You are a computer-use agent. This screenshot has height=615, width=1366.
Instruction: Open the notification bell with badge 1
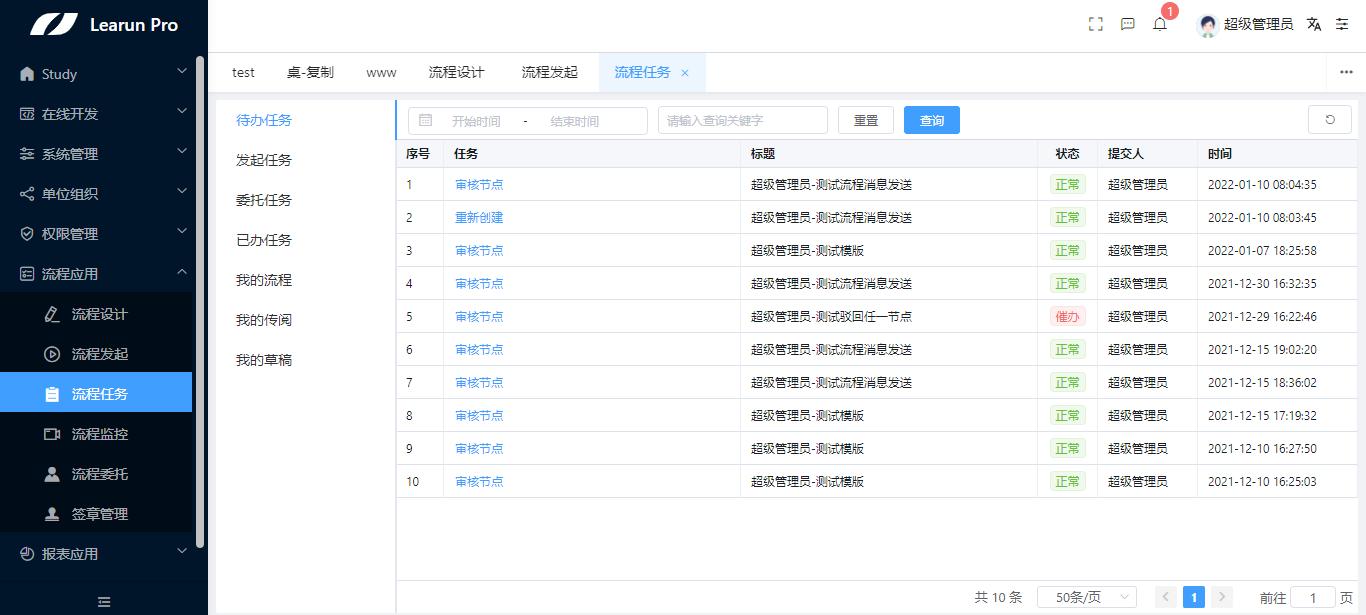coord(1160,25)
